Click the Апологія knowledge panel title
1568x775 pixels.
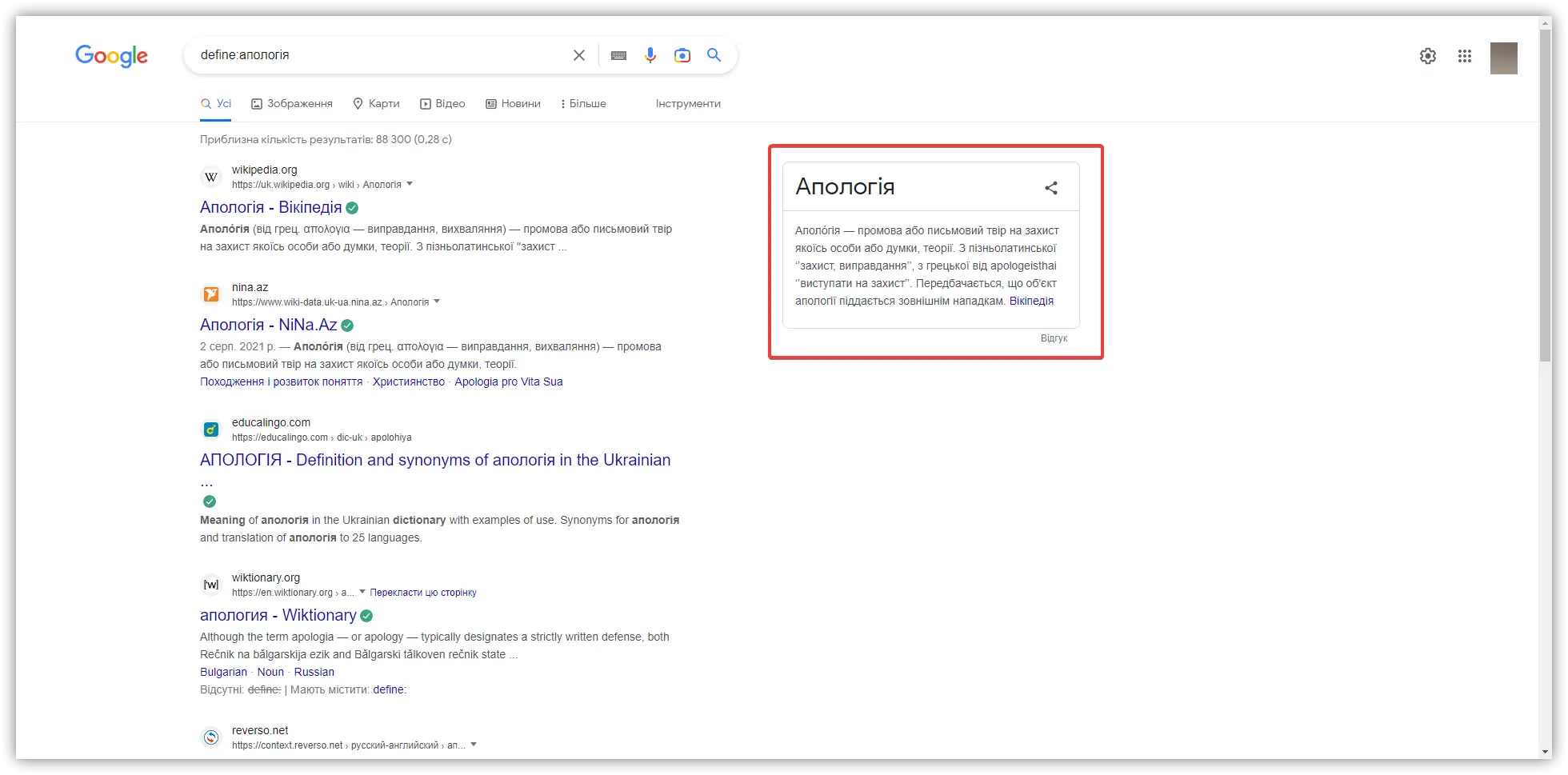[845, 186]
